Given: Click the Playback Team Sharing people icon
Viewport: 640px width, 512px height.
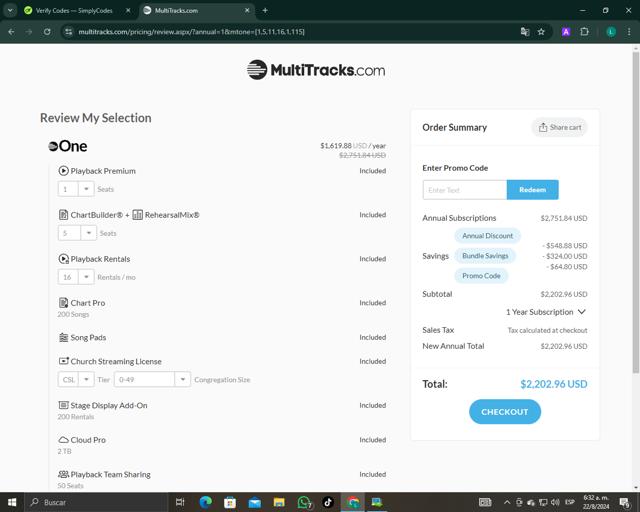Looking at the screenshot, I should [63, 474].
